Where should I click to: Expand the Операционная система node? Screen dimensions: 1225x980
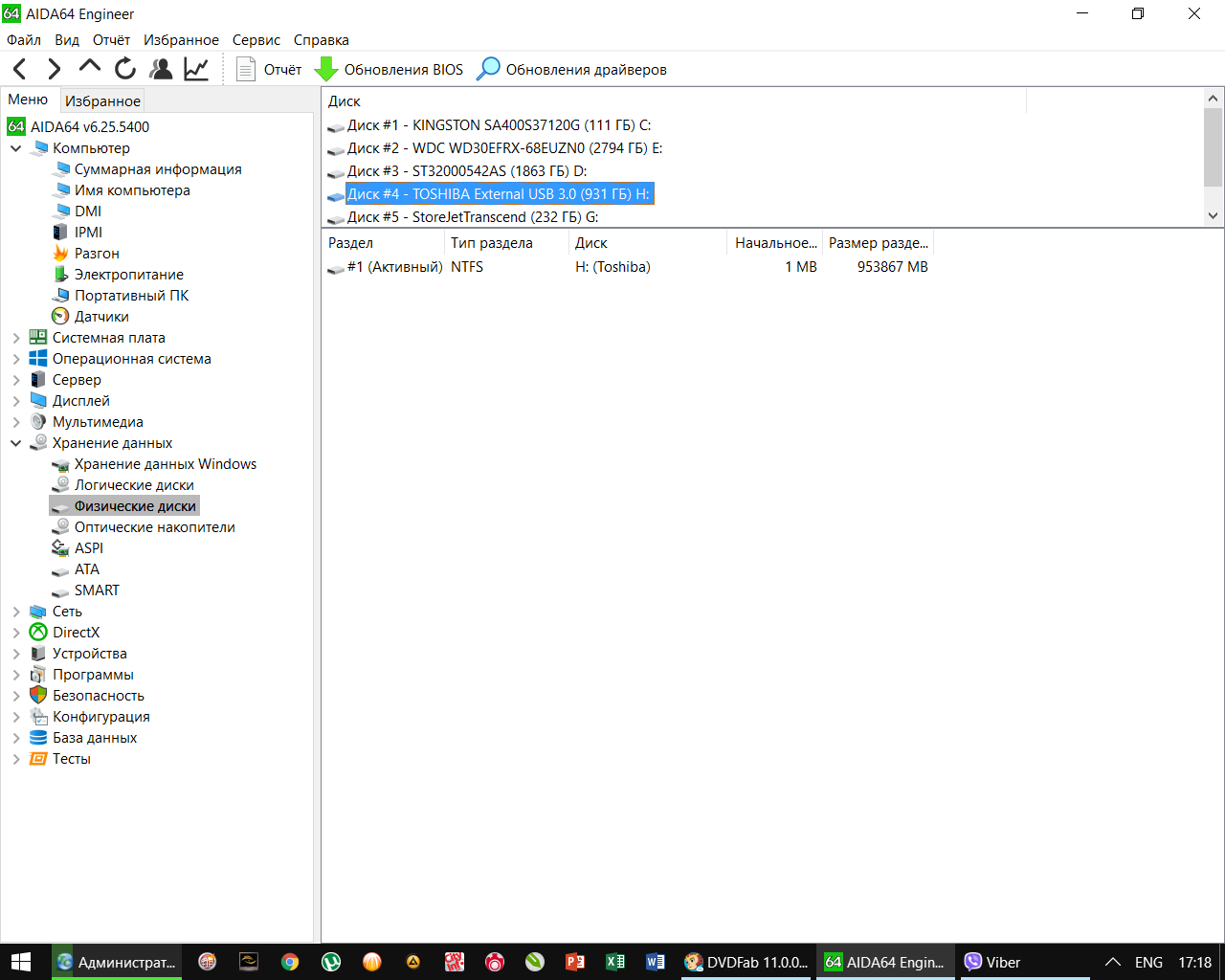[16, 359]
